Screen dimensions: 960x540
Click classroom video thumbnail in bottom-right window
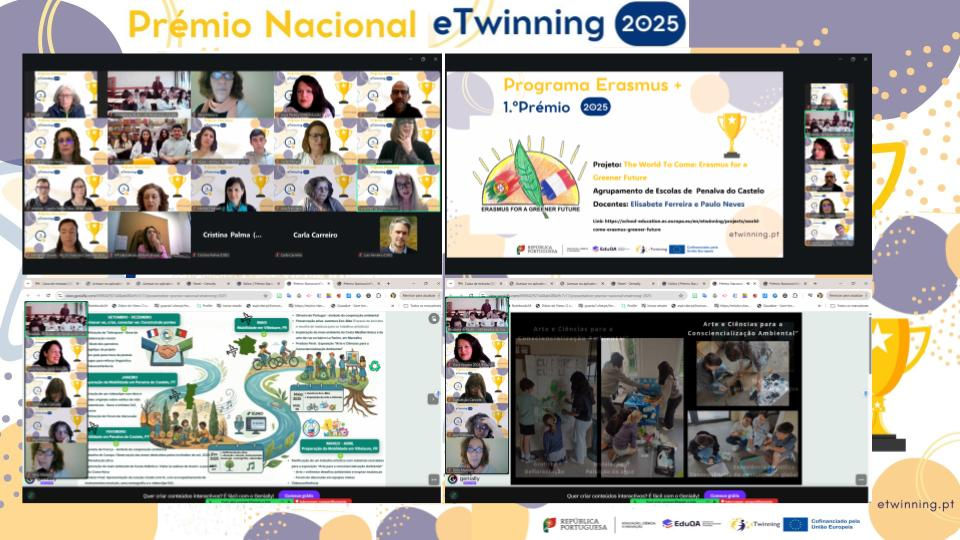pyautogui.click(x=477, y=314)
